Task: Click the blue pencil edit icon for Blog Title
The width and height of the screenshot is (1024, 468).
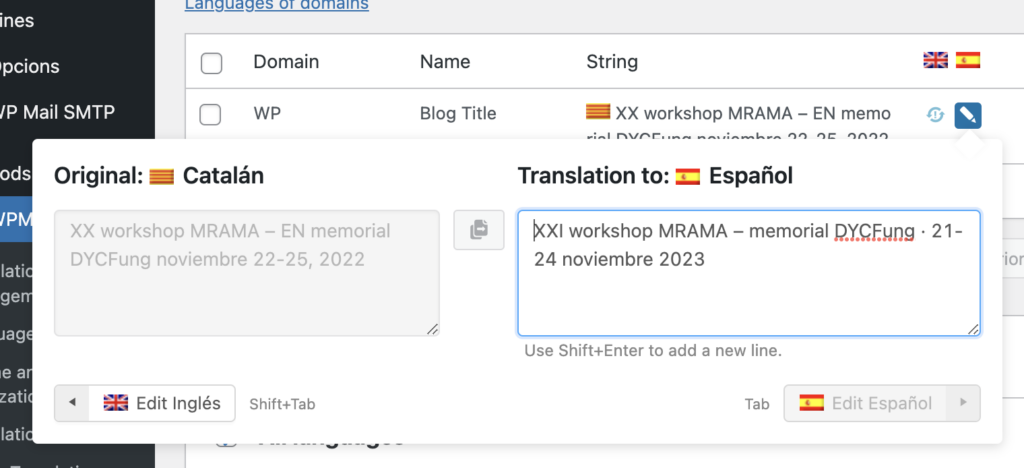Action: tap(967, 115)
